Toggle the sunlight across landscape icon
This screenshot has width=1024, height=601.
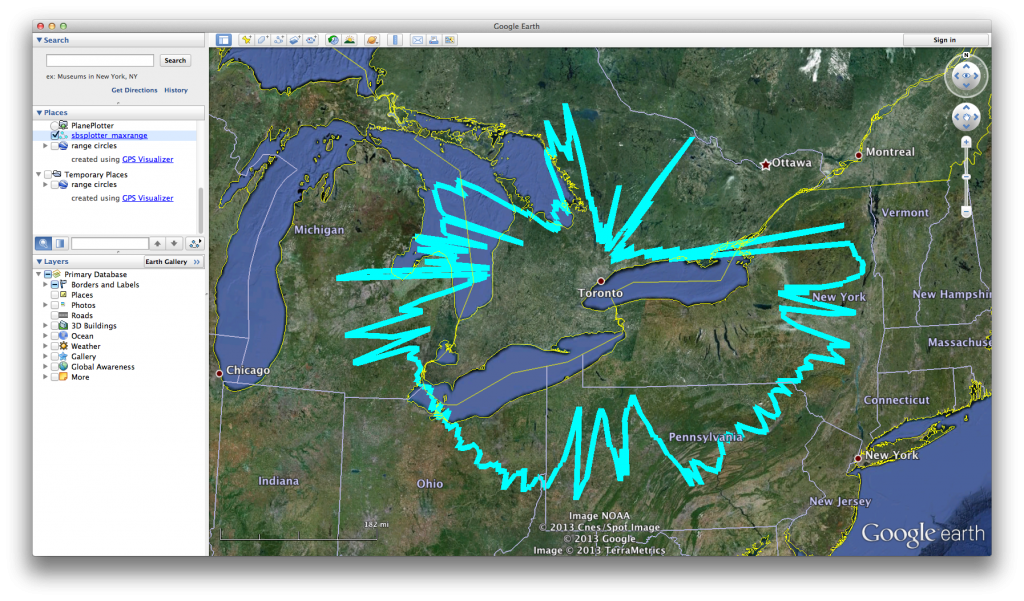point(350,40)
